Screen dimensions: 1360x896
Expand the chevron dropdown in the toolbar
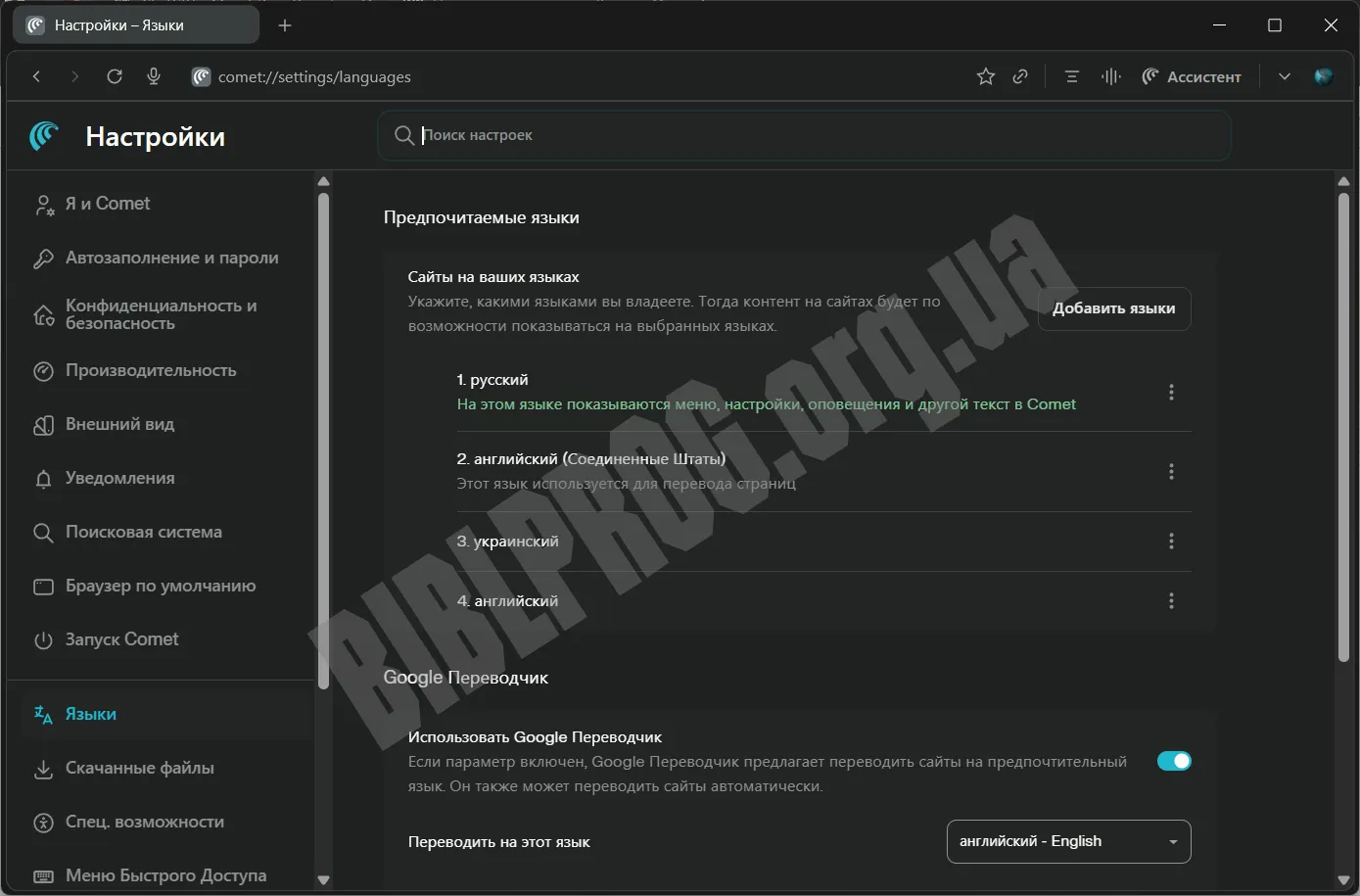point(1284,76)
